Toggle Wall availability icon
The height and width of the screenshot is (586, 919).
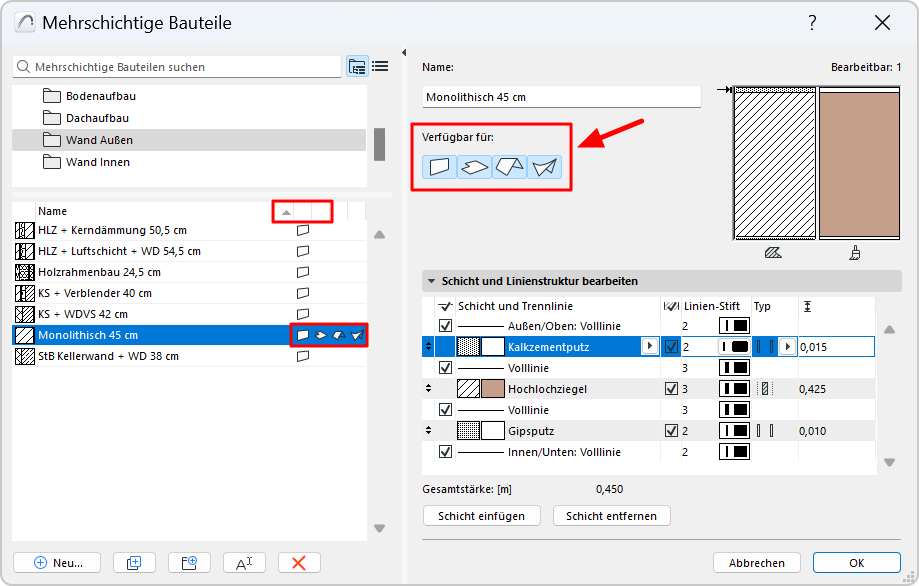tap(439, 167)
